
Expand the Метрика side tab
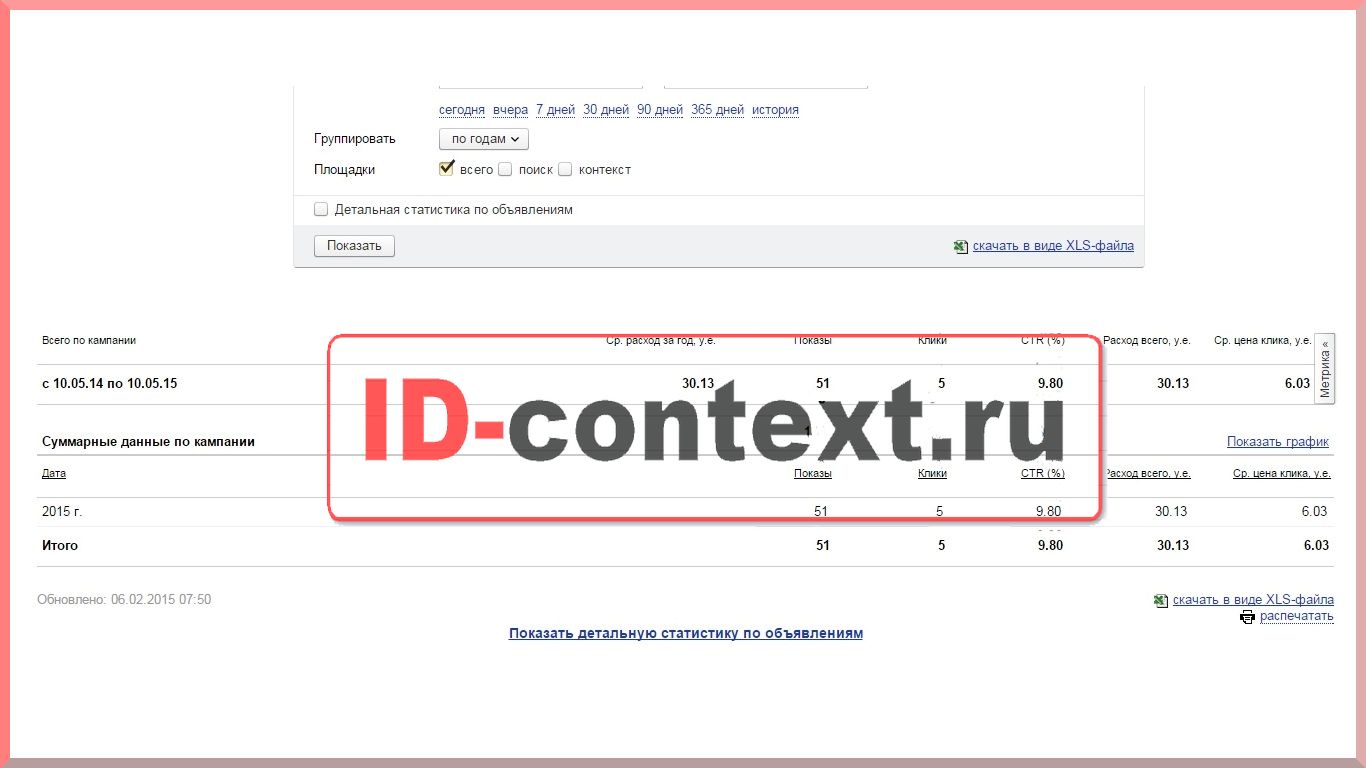click(1325, 368)
